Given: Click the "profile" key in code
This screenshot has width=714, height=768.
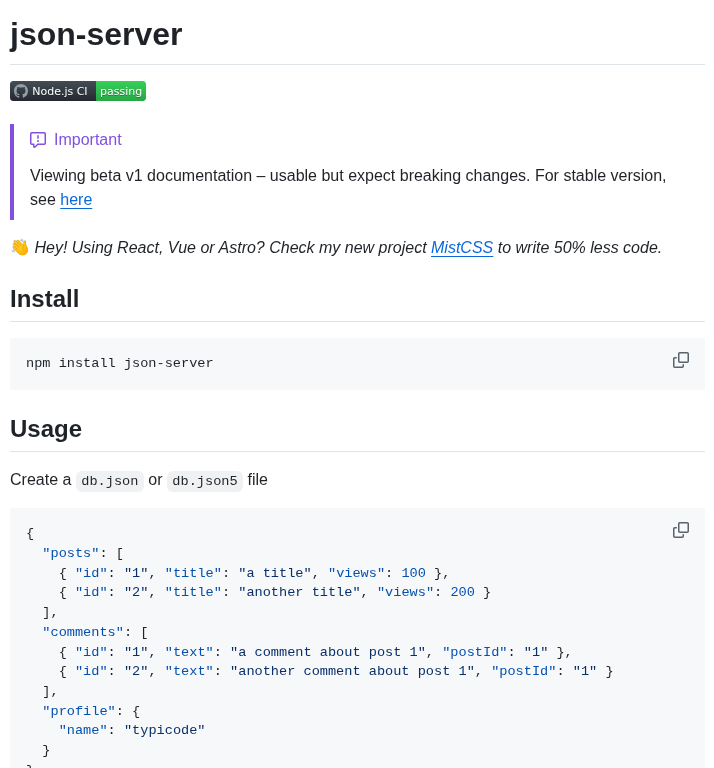Looking at the screenshot, I should pos(79,711).
